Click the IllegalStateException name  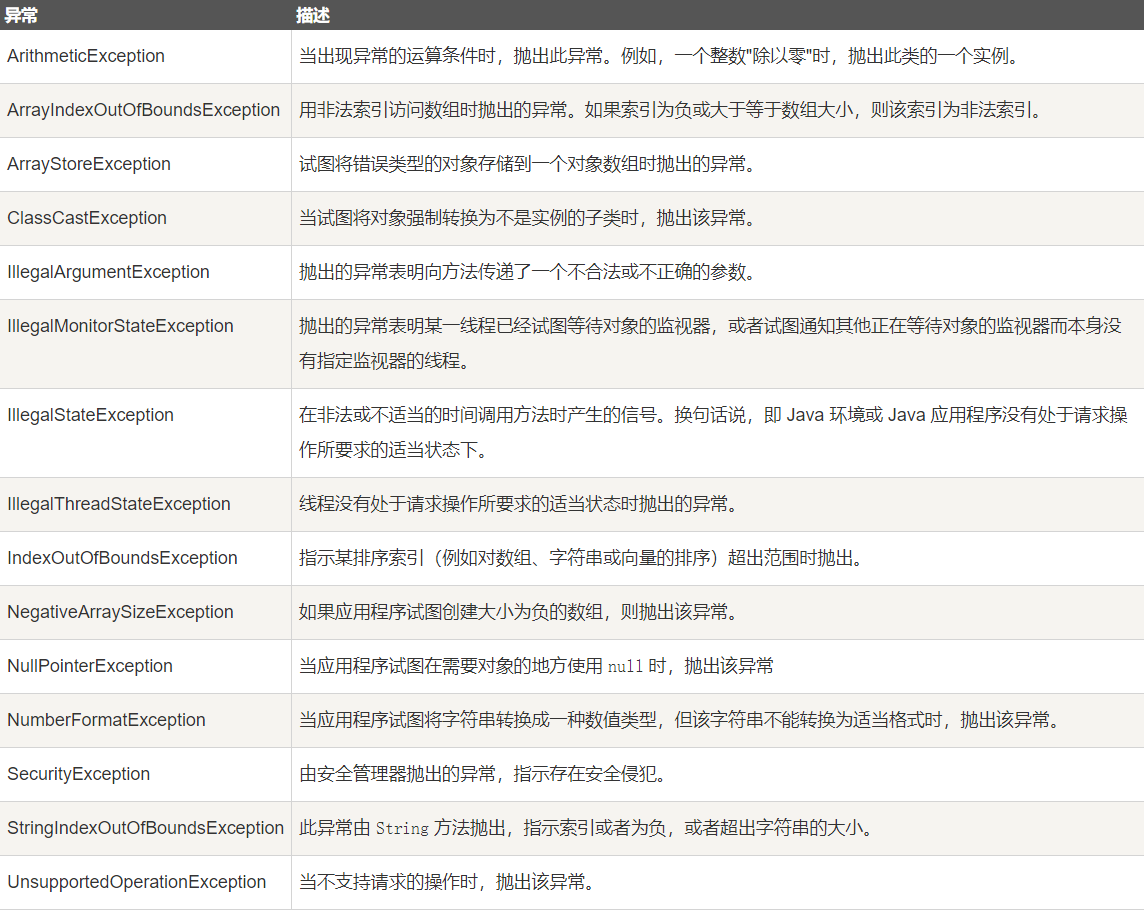coord(90,415)
